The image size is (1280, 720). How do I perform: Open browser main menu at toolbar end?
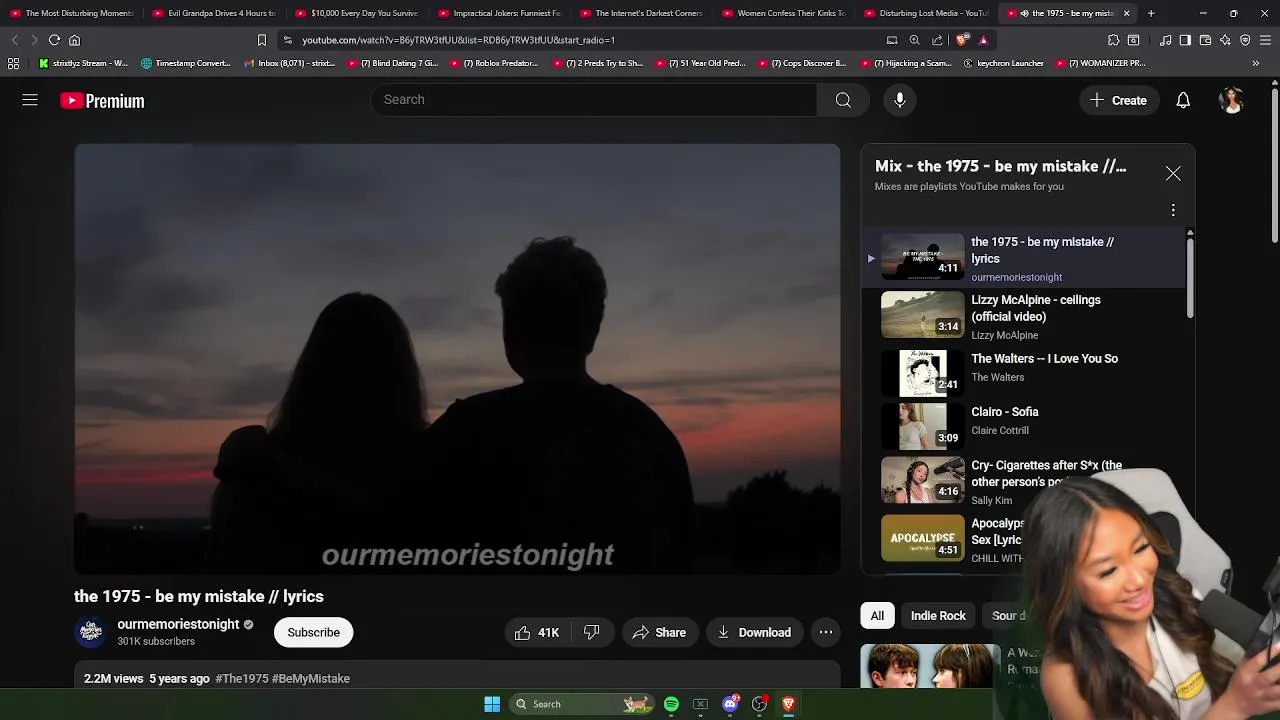(1265, 40)
